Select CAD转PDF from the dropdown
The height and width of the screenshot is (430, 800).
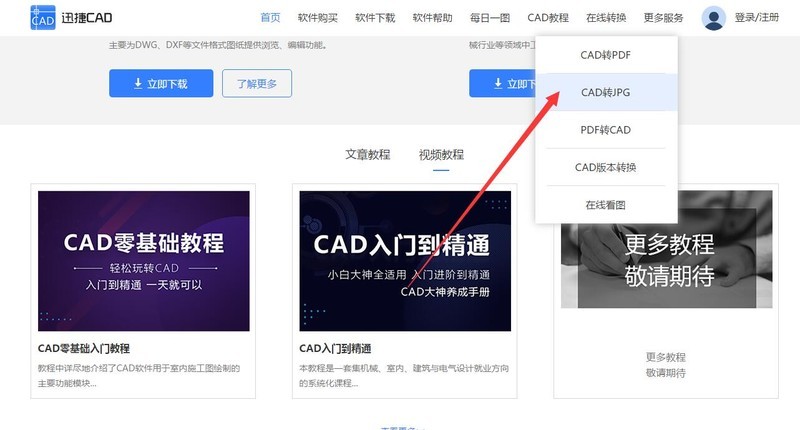(x=606, y=55)
